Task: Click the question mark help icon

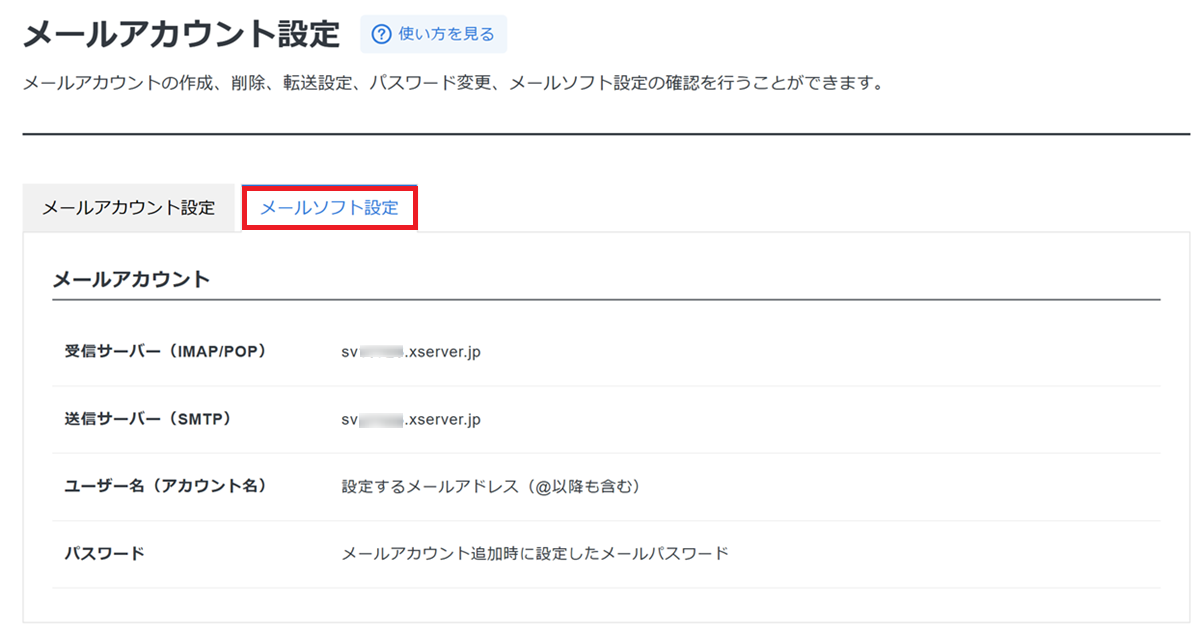Action: (x=381, y=35)
